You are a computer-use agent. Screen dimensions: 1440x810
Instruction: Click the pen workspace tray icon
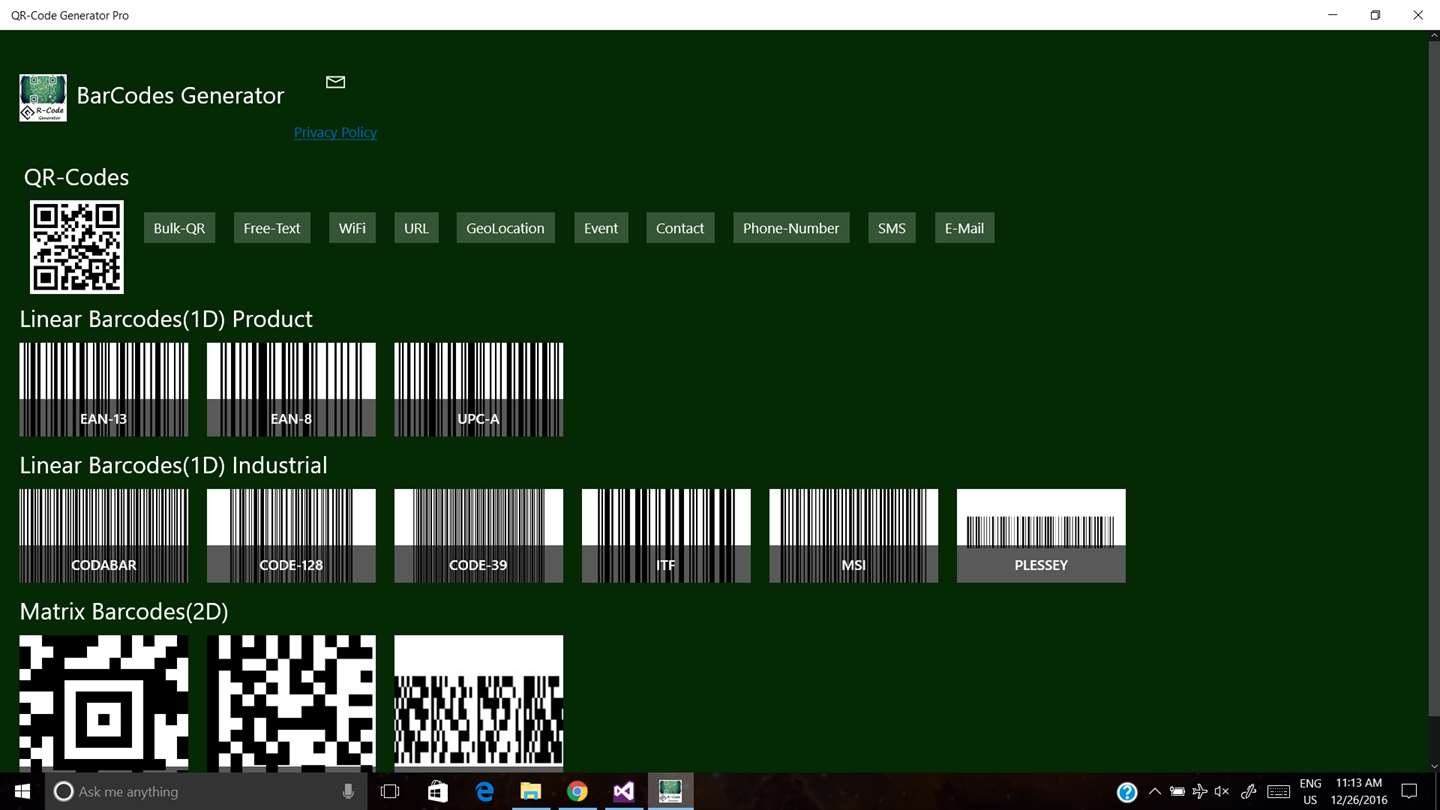(x=1248, y=791)
